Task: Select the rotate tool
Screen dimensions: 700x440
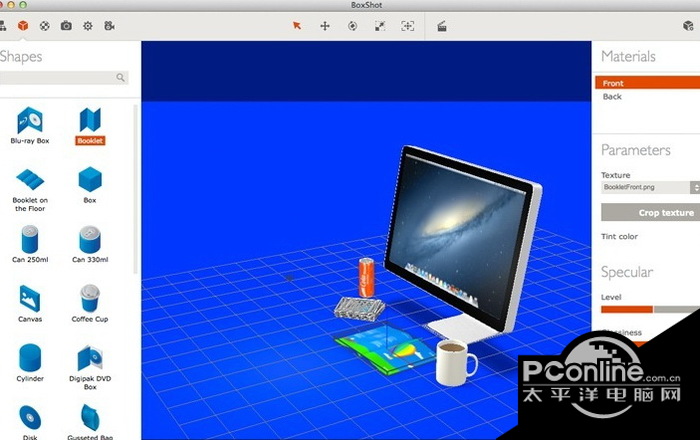Action: point(352,26)
